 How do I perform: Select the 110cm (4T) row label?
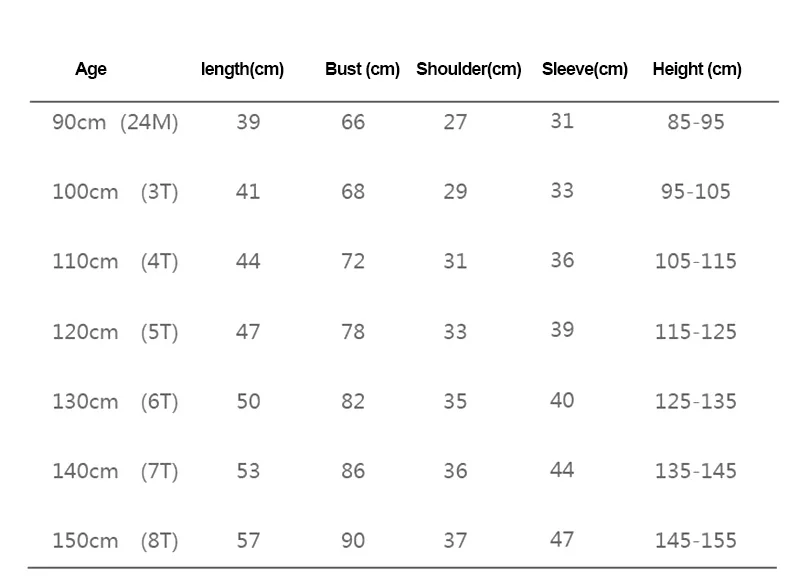coord(115,262)
